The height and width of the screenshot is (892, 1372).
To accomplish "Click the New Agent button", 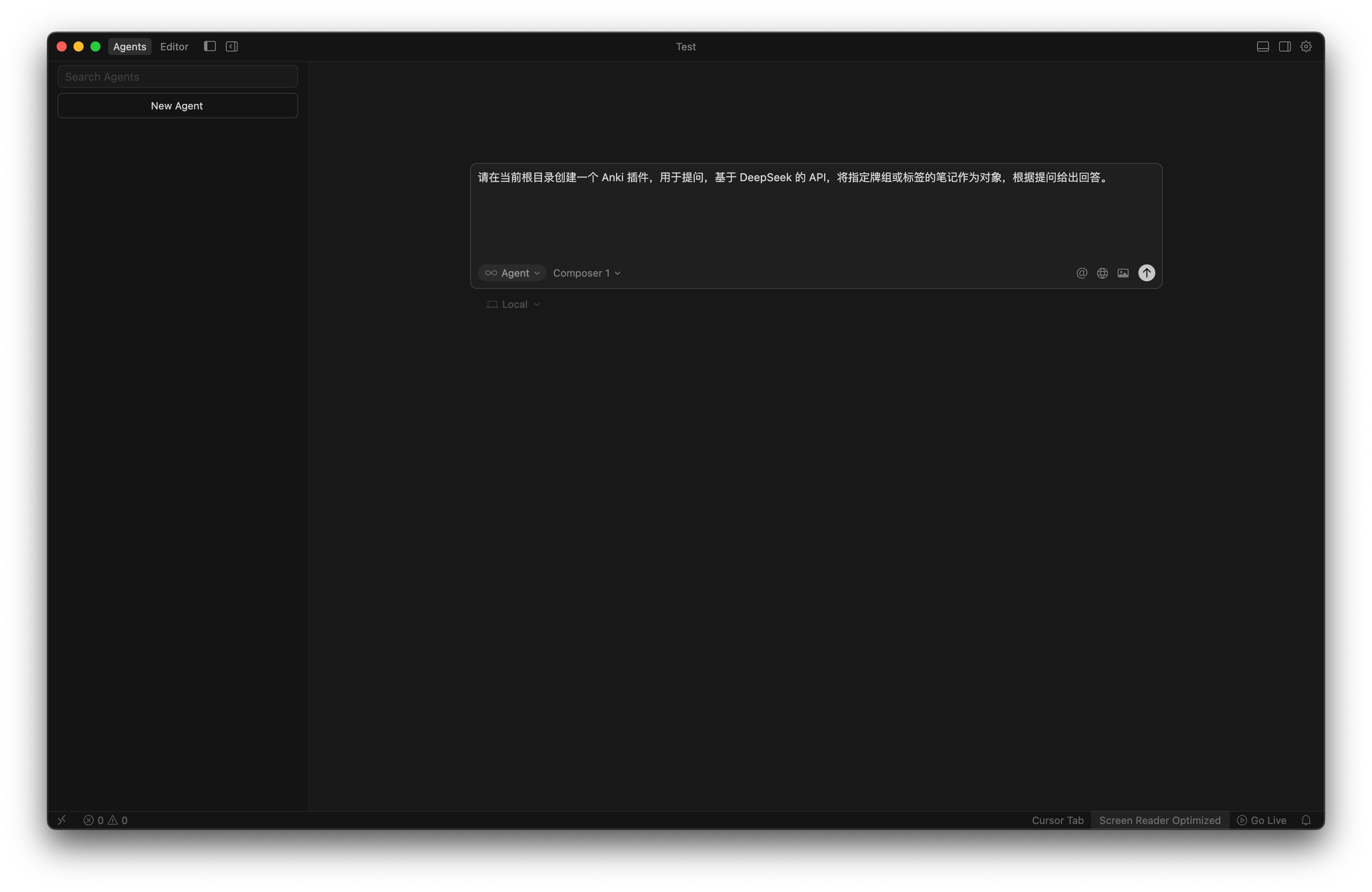I will click(x=177, y=106).
